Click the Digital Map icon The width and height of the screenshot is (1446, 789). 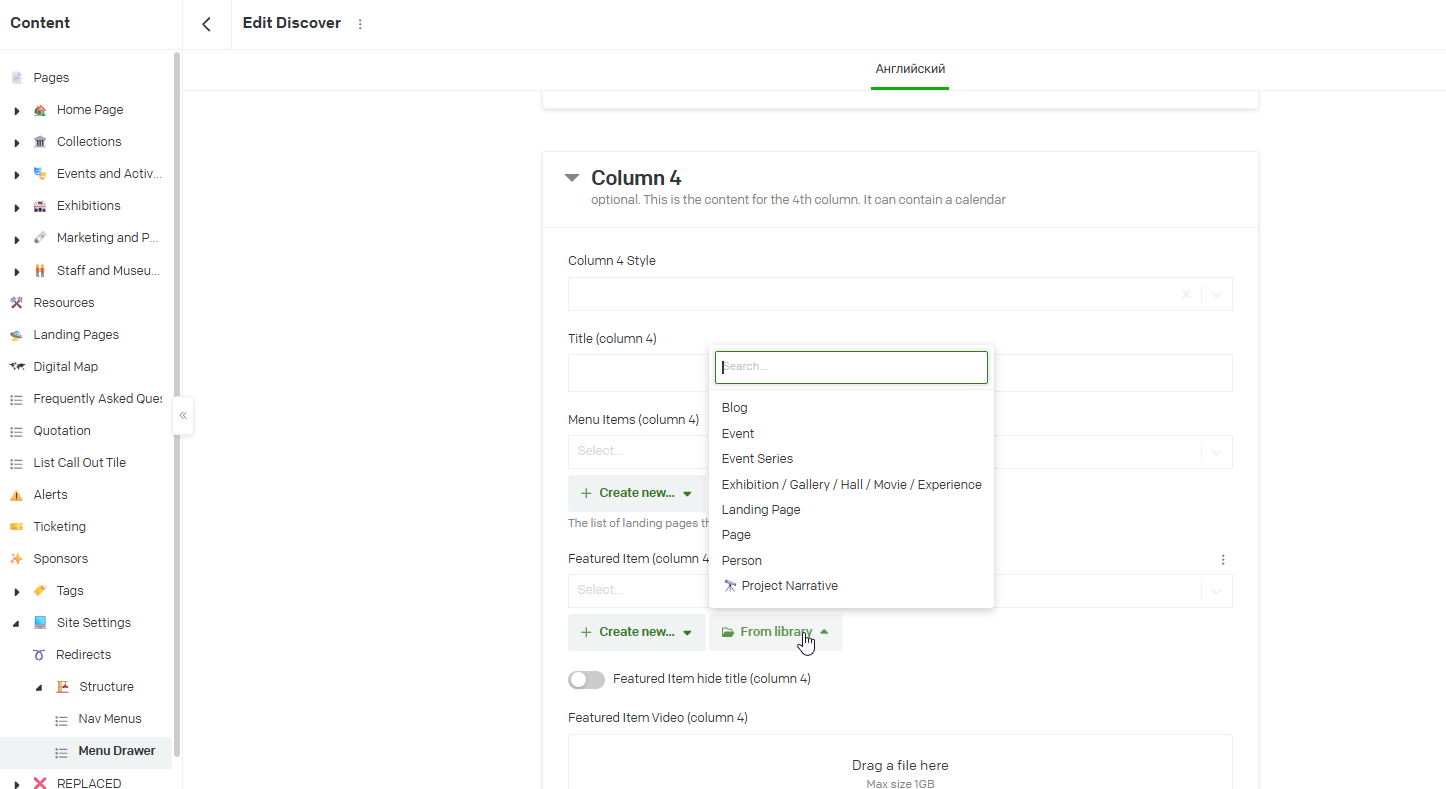[16, 367]
